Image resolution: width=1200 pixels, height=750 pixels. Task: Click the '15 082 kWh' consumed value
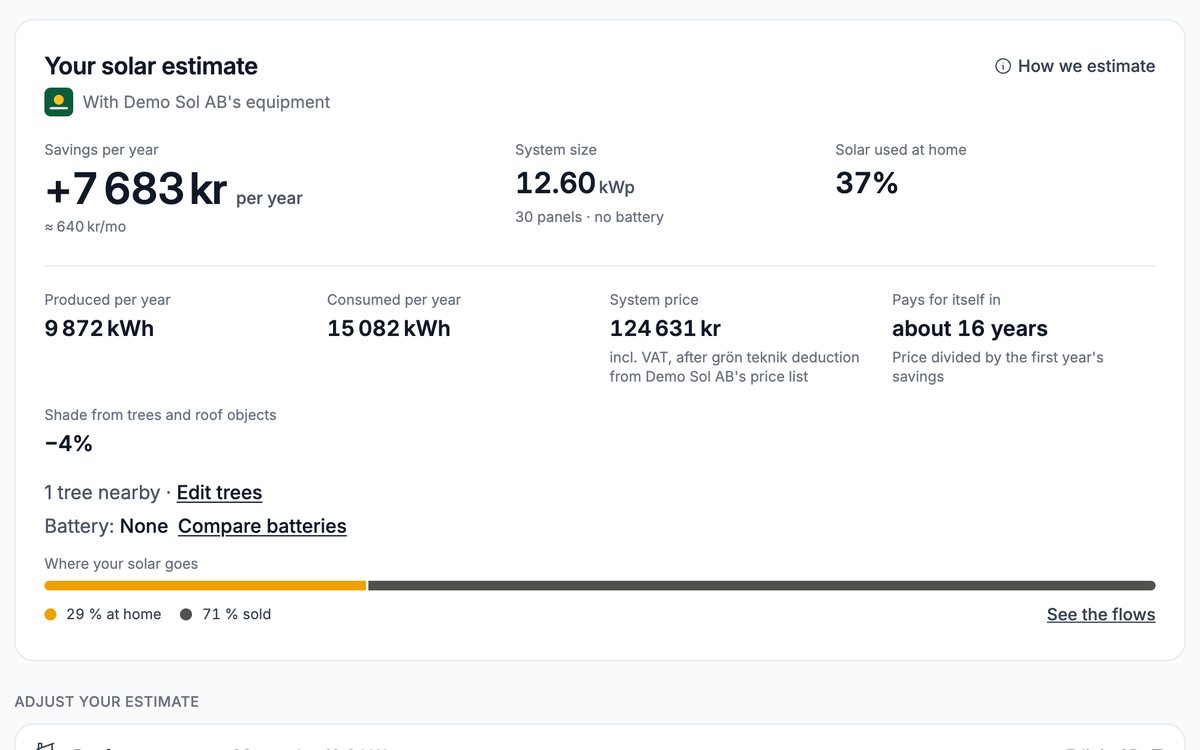point(389,328)
